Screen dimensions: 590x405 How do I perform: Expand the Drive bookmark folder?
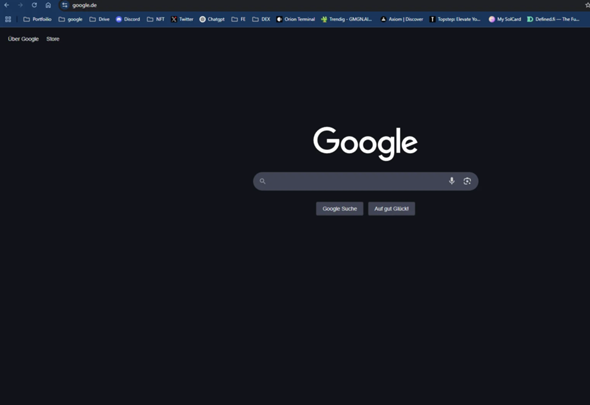[x=100, y=19]
